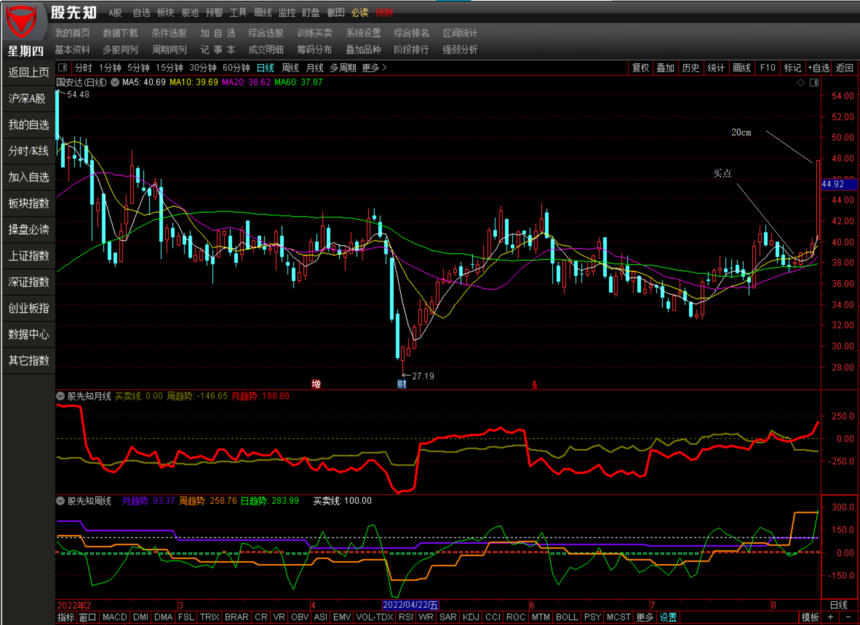Select the MACD indicator tab
The width and height of the screenshot is (860, 625).
coord(115,617)
